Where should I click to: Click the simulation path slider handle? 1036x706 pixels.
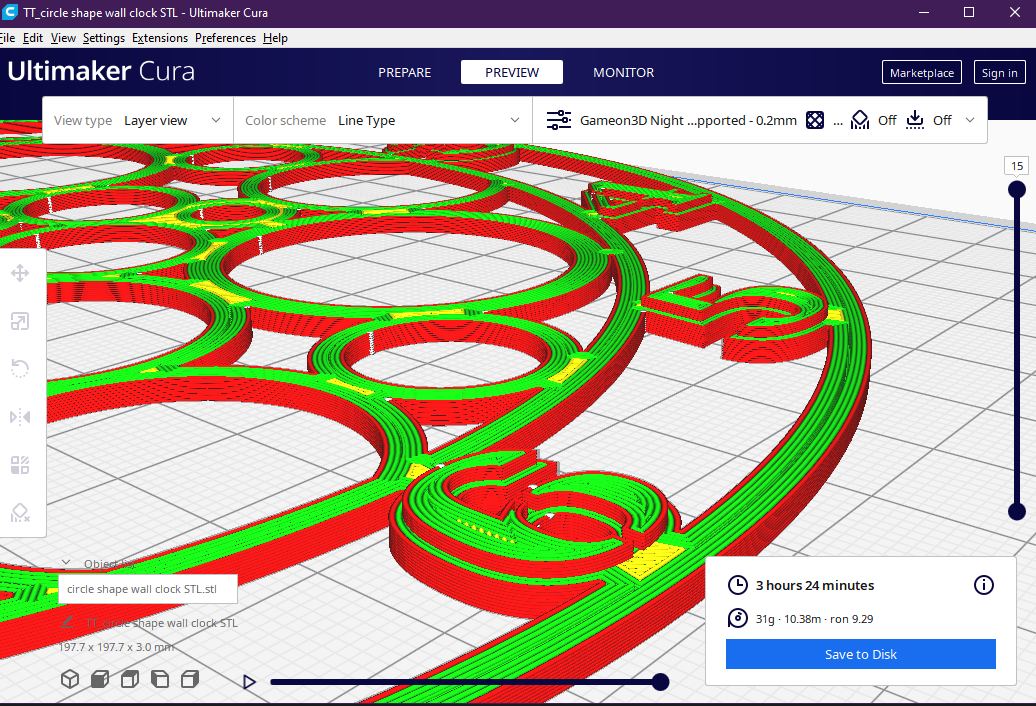click(x=660, y=682)
